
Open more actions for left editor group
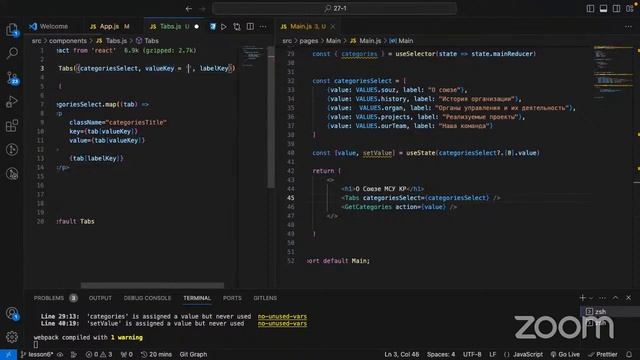pos(263,27)
